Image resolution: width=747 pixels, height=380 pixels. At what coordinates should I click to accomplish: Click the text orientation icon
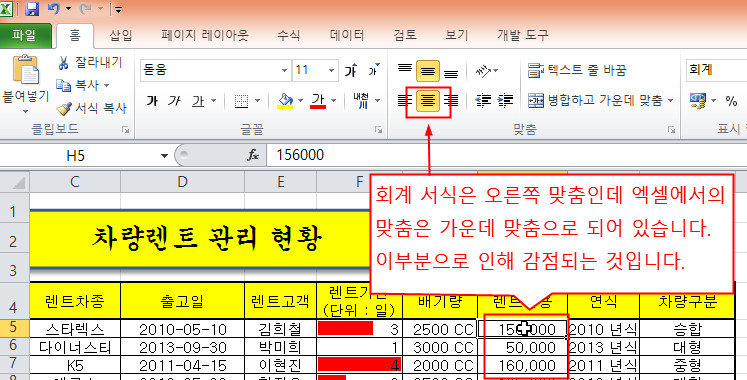coord(484,71)
